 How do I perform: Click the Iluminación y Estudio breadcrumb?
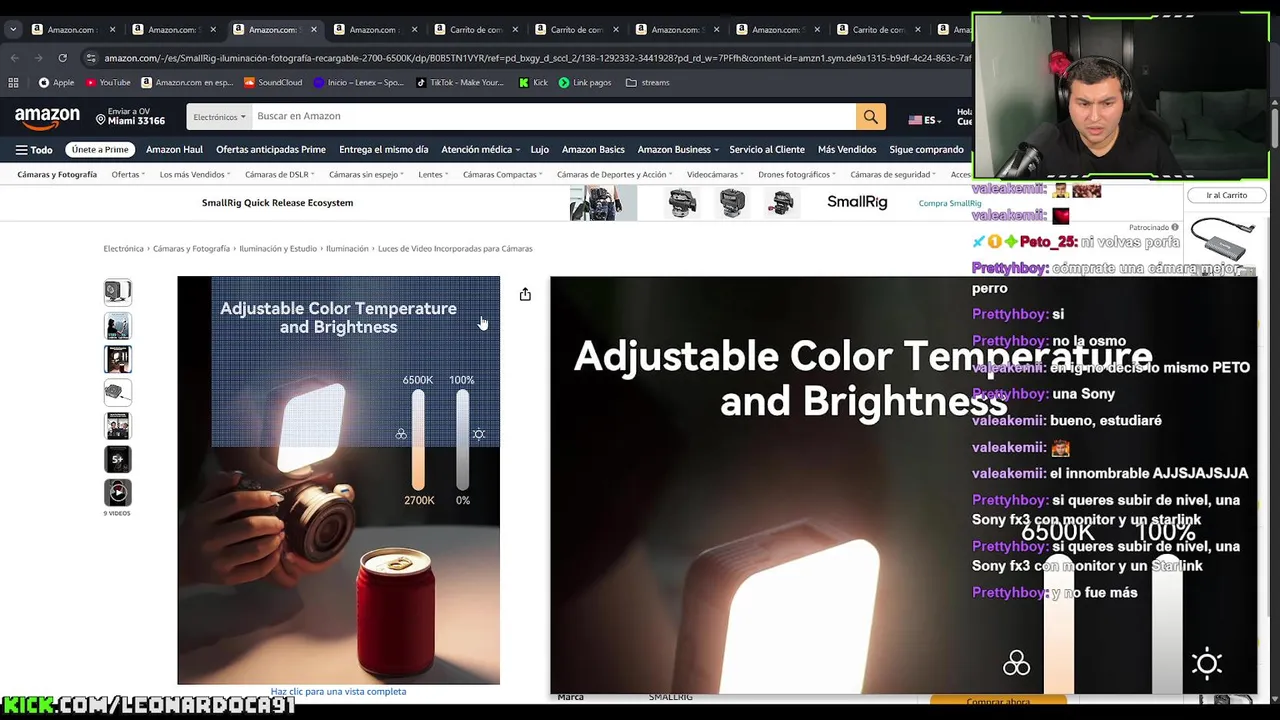[277, 248]
